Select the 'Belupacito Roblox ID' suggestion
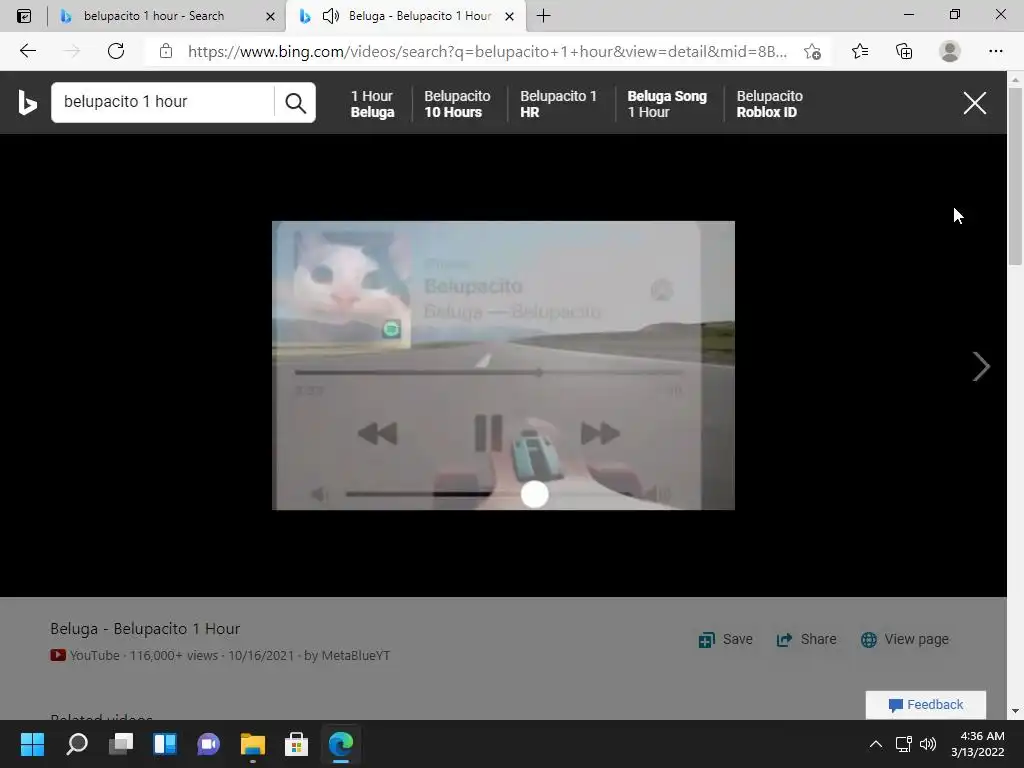The height and width of the screenshot is (768, 1024). 769,104
